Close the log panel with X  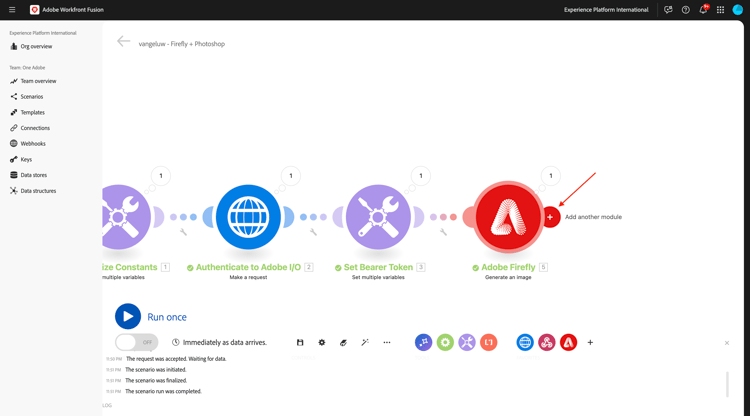point(727,343)
